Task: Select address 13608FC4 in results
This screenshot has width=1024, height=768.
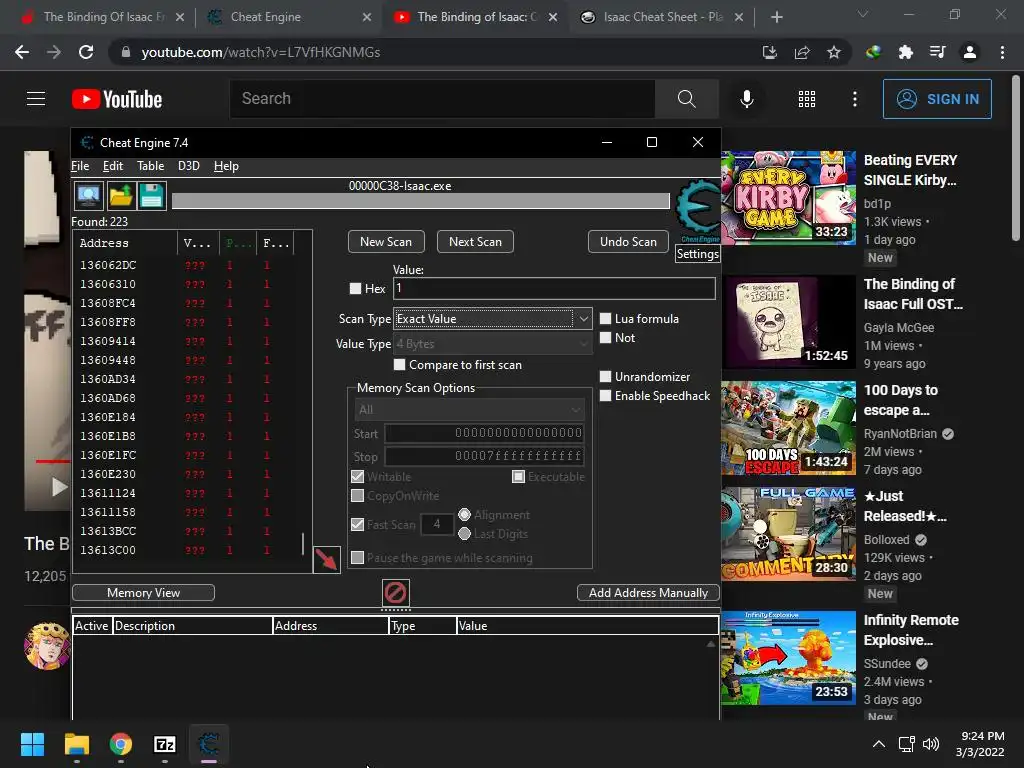Action: [x=108, y=303]
